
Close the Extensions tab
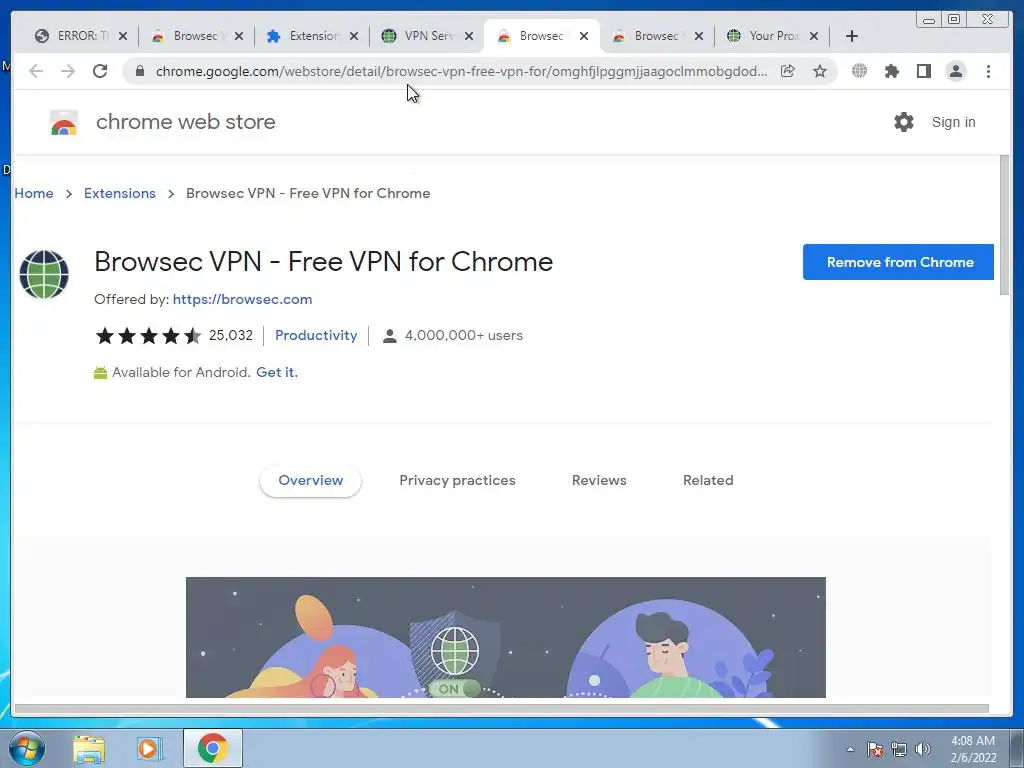click(x=354, y=36)
